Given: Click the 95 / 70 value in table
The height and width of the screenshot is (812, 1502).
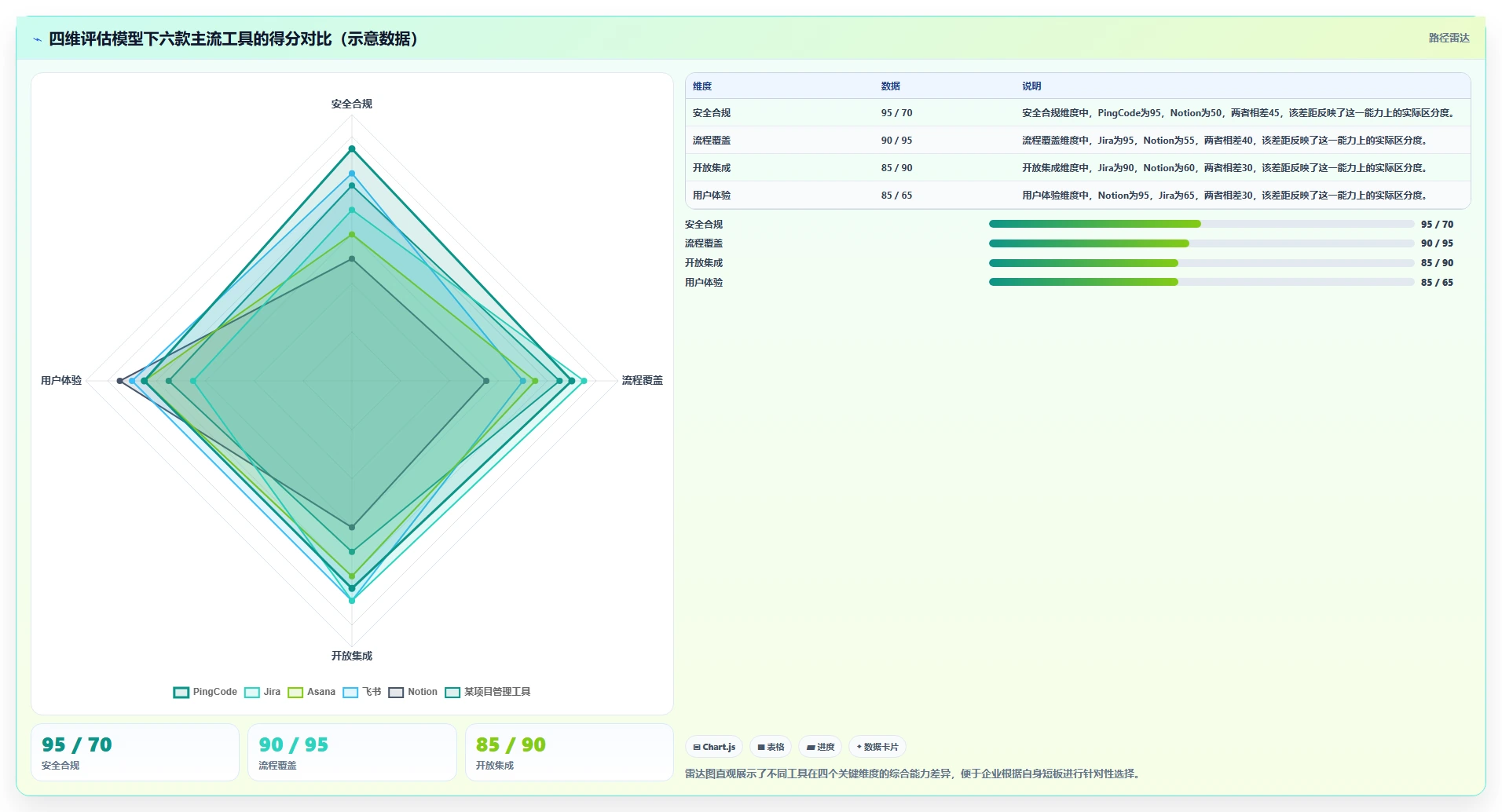Looking at the screenshot, I should point(896,113).
